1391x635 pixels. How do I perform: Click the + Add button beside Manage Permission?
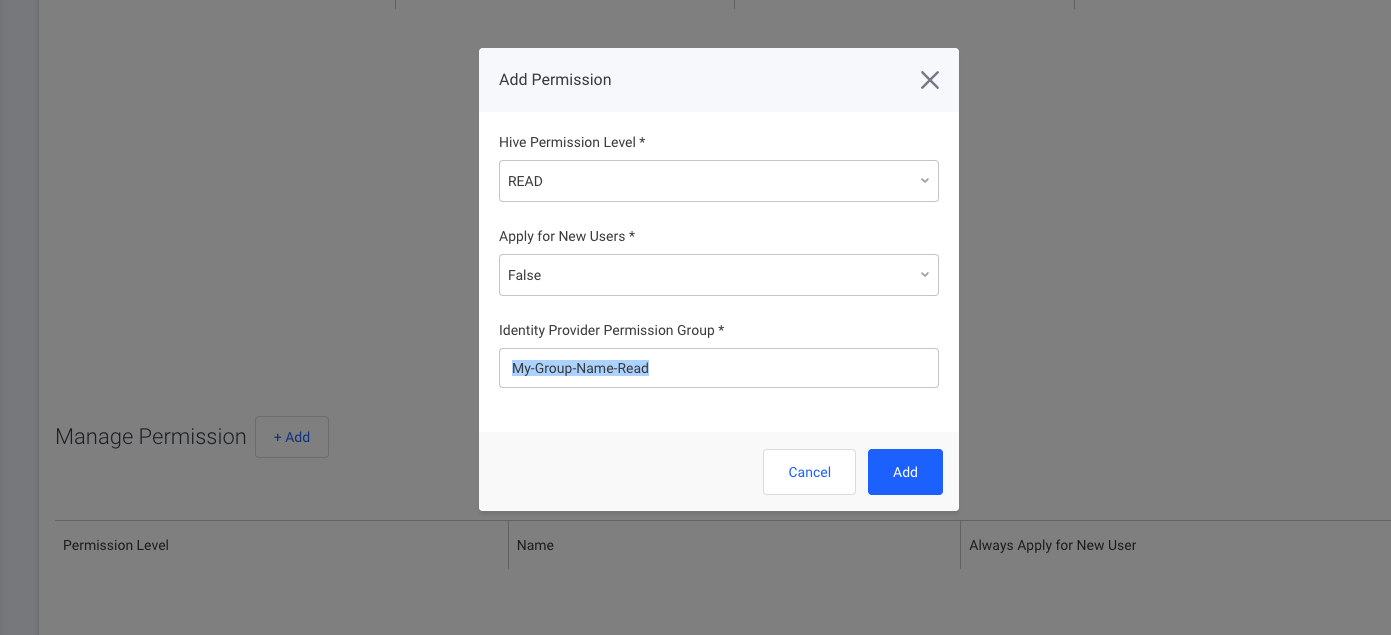click(292, 437)
